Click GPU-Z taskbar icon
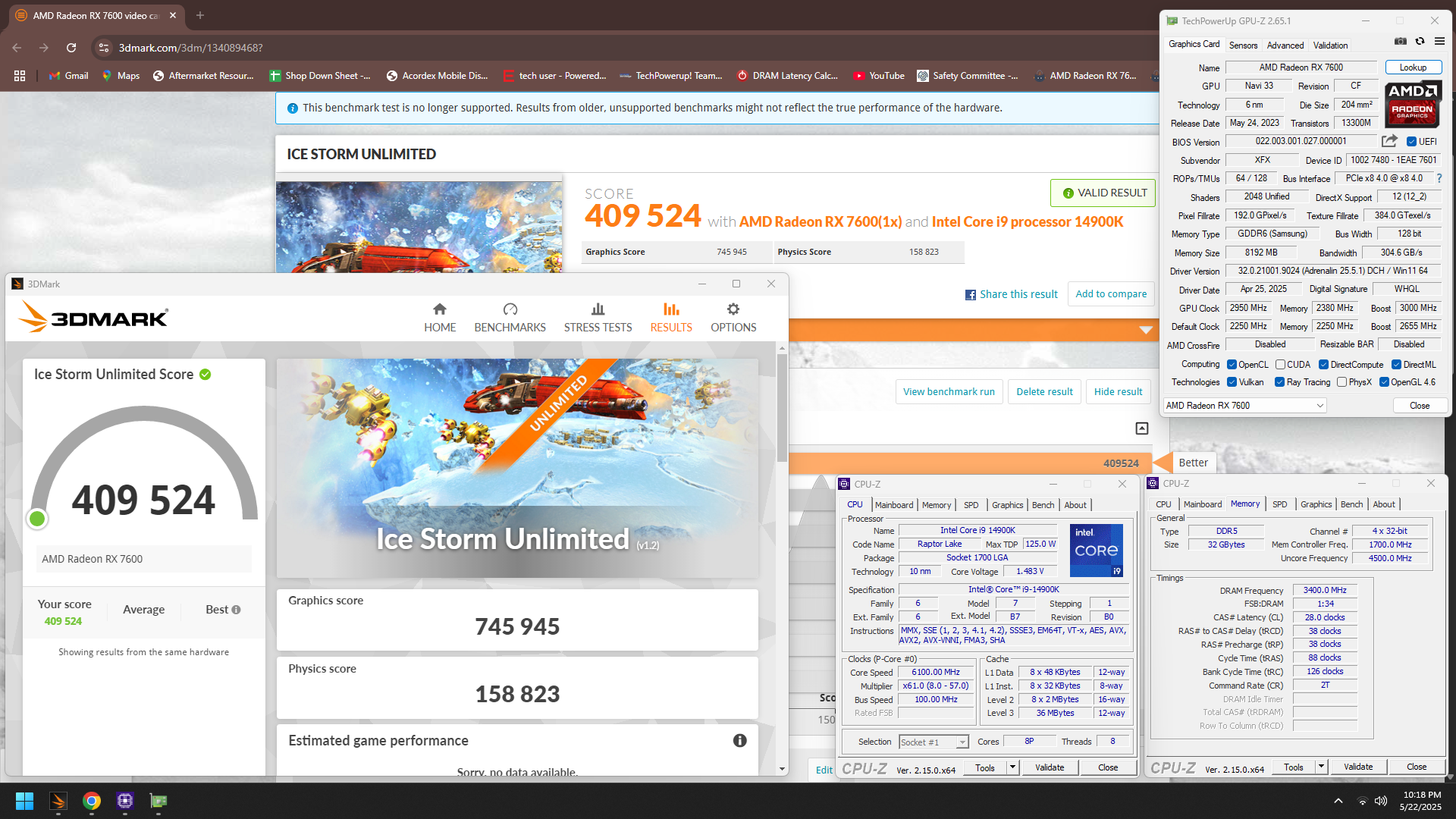The width and height of the screenshot is (1456, 819). (x=158, y=801)
